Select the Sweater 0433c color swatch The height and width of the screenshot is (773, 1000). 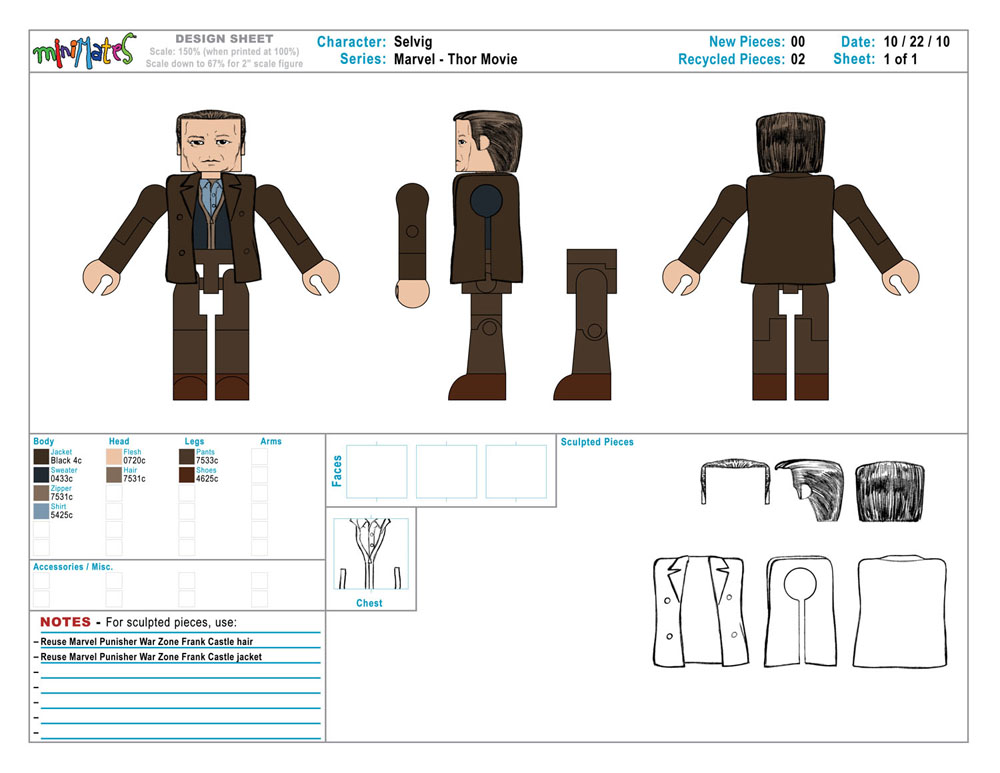pos(41,475)
